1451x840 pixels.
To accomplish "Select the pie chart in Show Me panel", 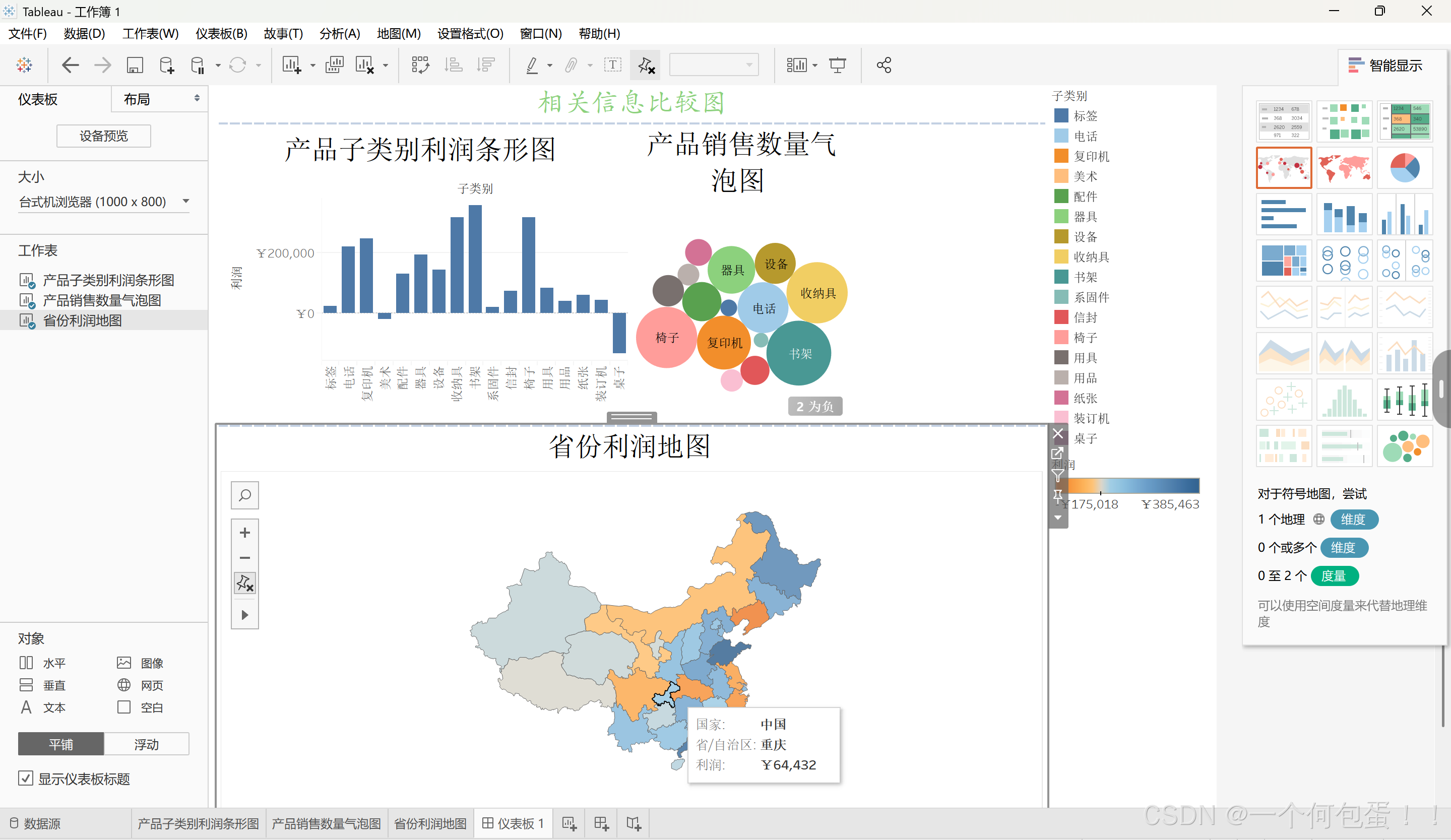I will [x=1404, y=167].
